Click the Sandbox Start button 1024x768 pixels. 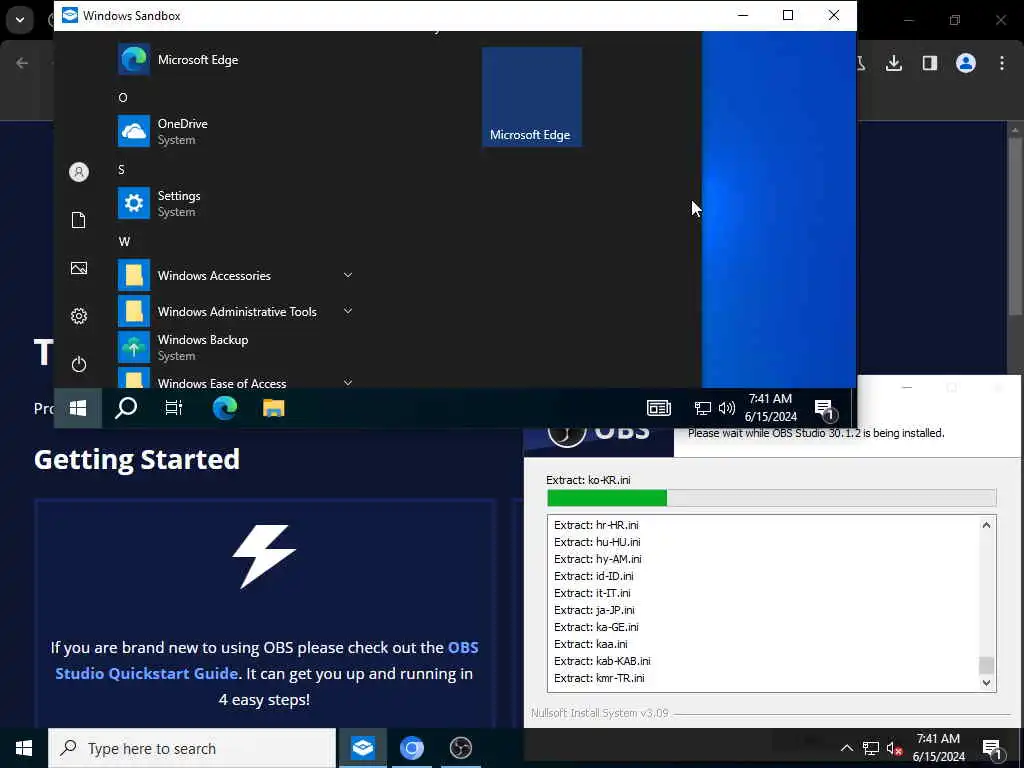pyautogui.click(x=78, y=408)
